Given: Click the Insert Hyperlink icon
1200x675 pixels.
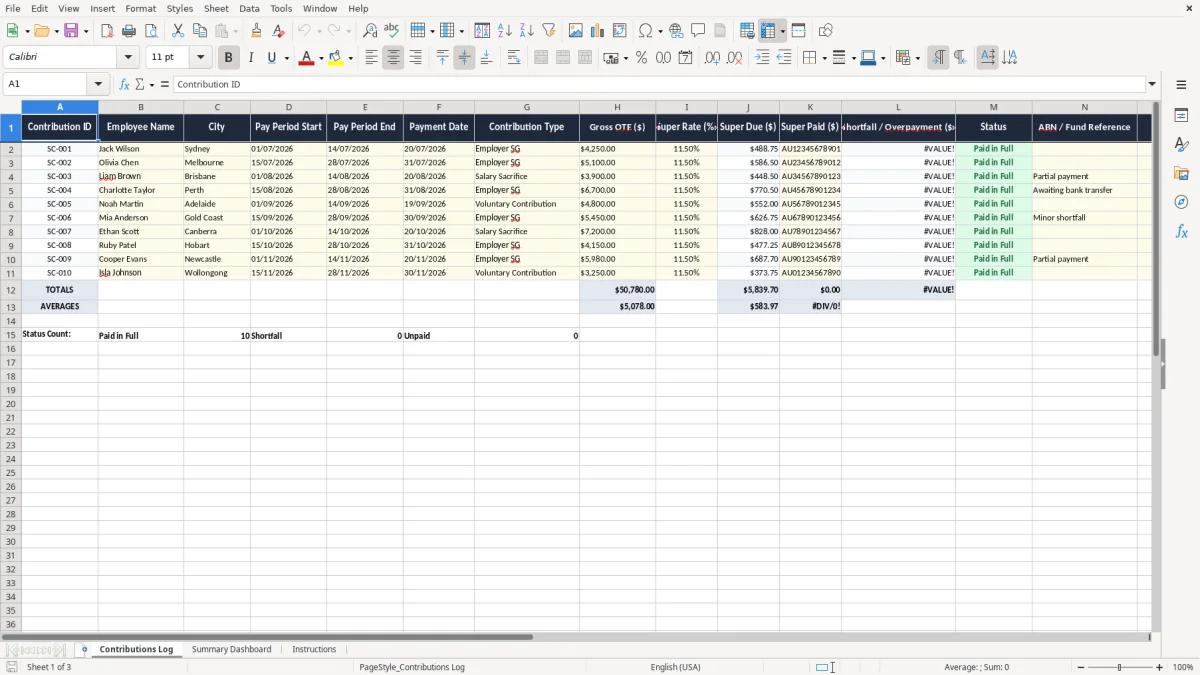Looking at the screenshot, I should 676,31.
